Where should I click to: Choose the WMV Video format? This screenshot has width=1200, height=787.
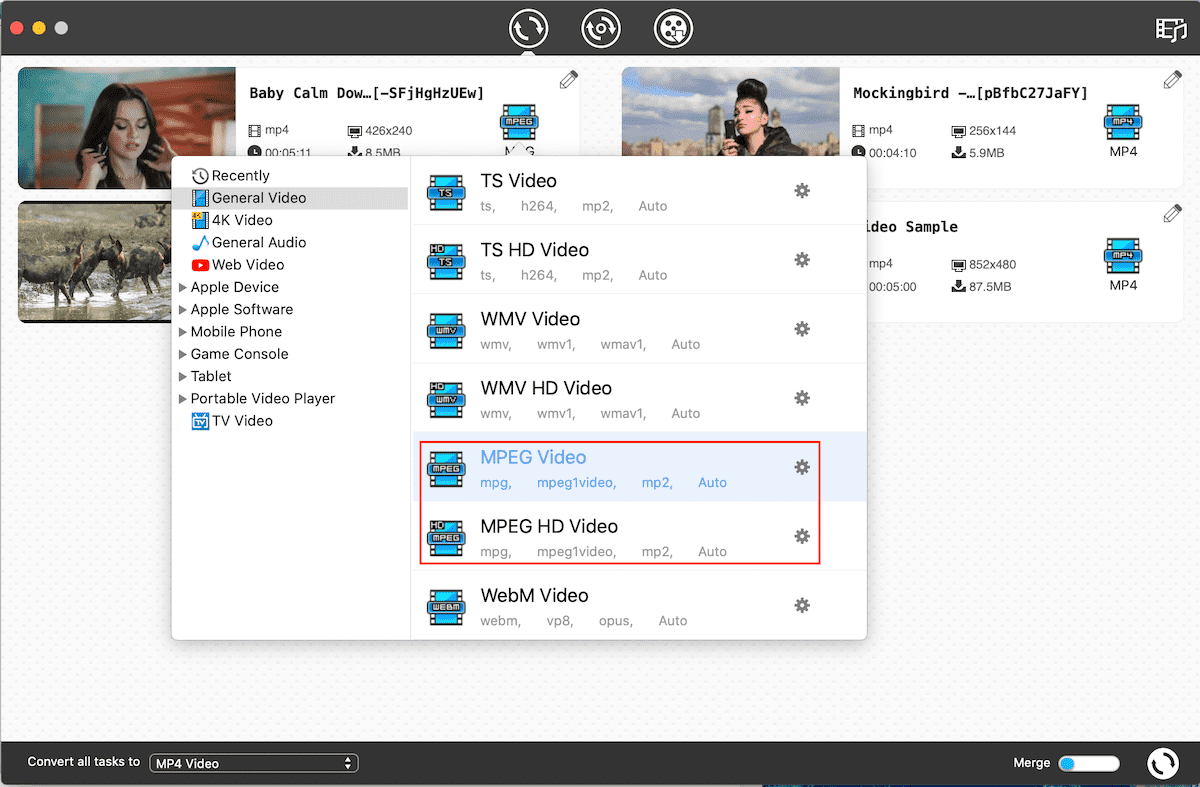[x=530, y=320]
